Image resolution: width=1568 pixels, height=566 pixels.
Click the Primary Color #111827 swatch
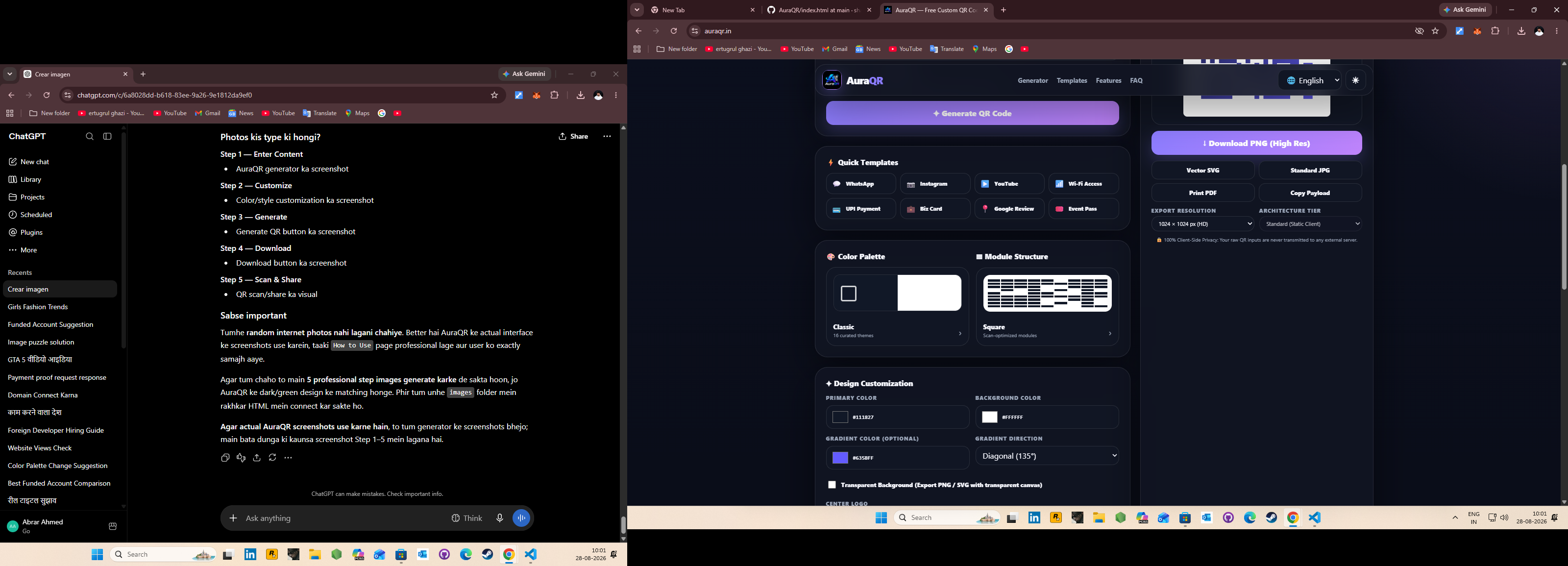tap(840, 418)
